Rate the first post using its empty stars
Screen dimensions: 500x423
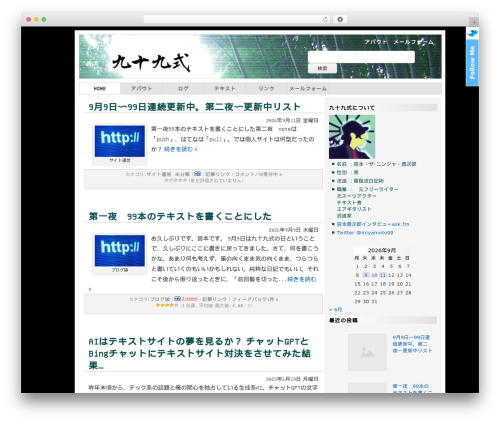point(176,180)
